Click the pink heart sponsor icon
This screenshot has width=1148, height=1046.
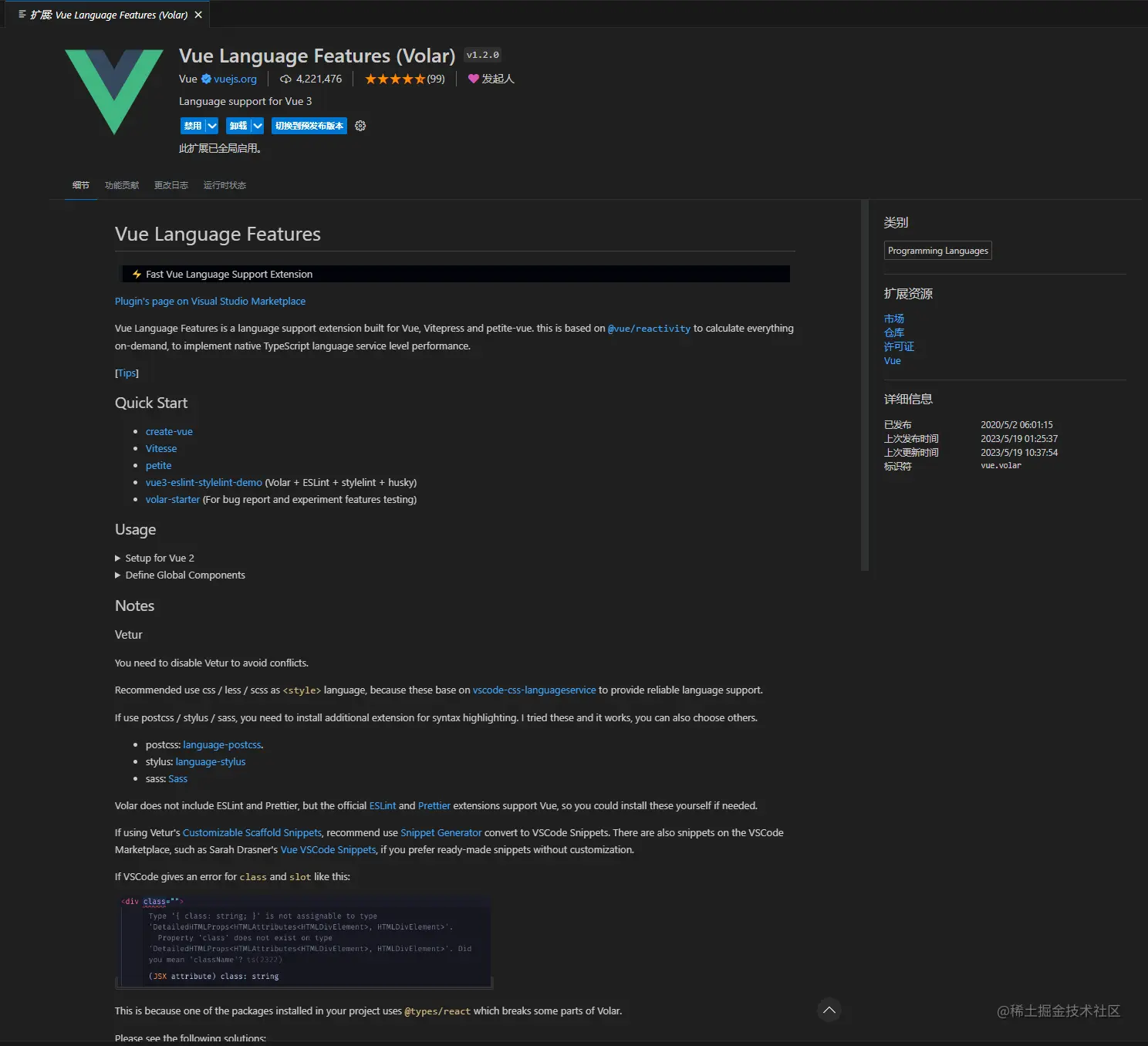tap(474, 79)
